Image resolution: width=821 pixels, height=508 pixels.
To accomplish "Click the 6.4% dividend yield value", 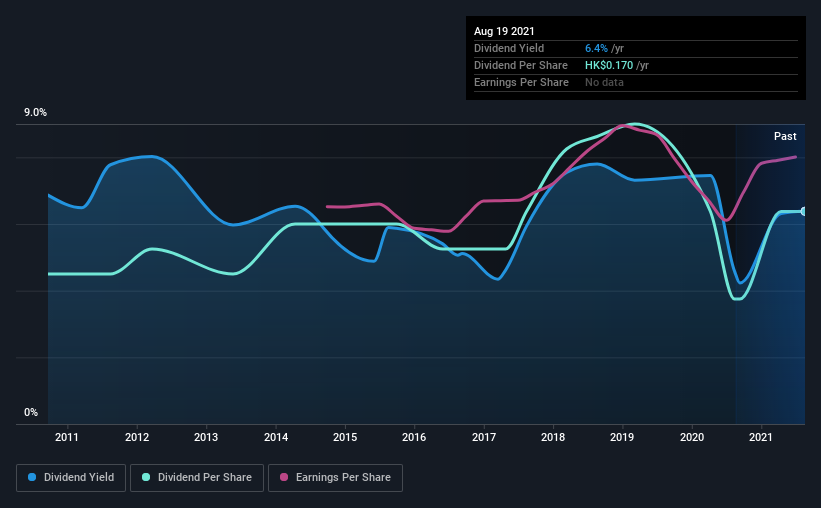I will 596,48.
